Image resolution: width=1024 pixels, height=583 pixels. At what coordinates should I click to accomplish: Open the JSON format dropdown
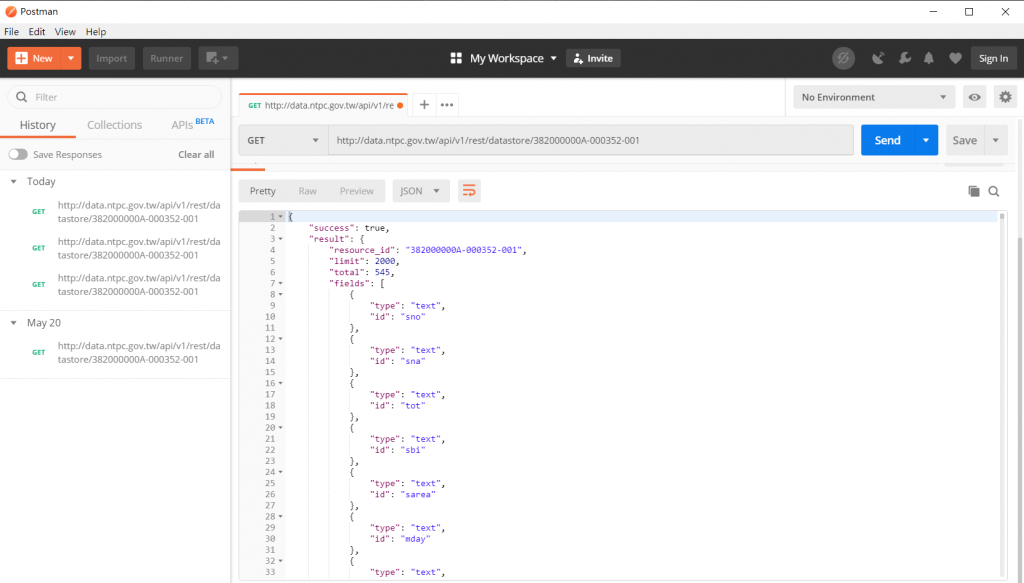click(421, 191)
